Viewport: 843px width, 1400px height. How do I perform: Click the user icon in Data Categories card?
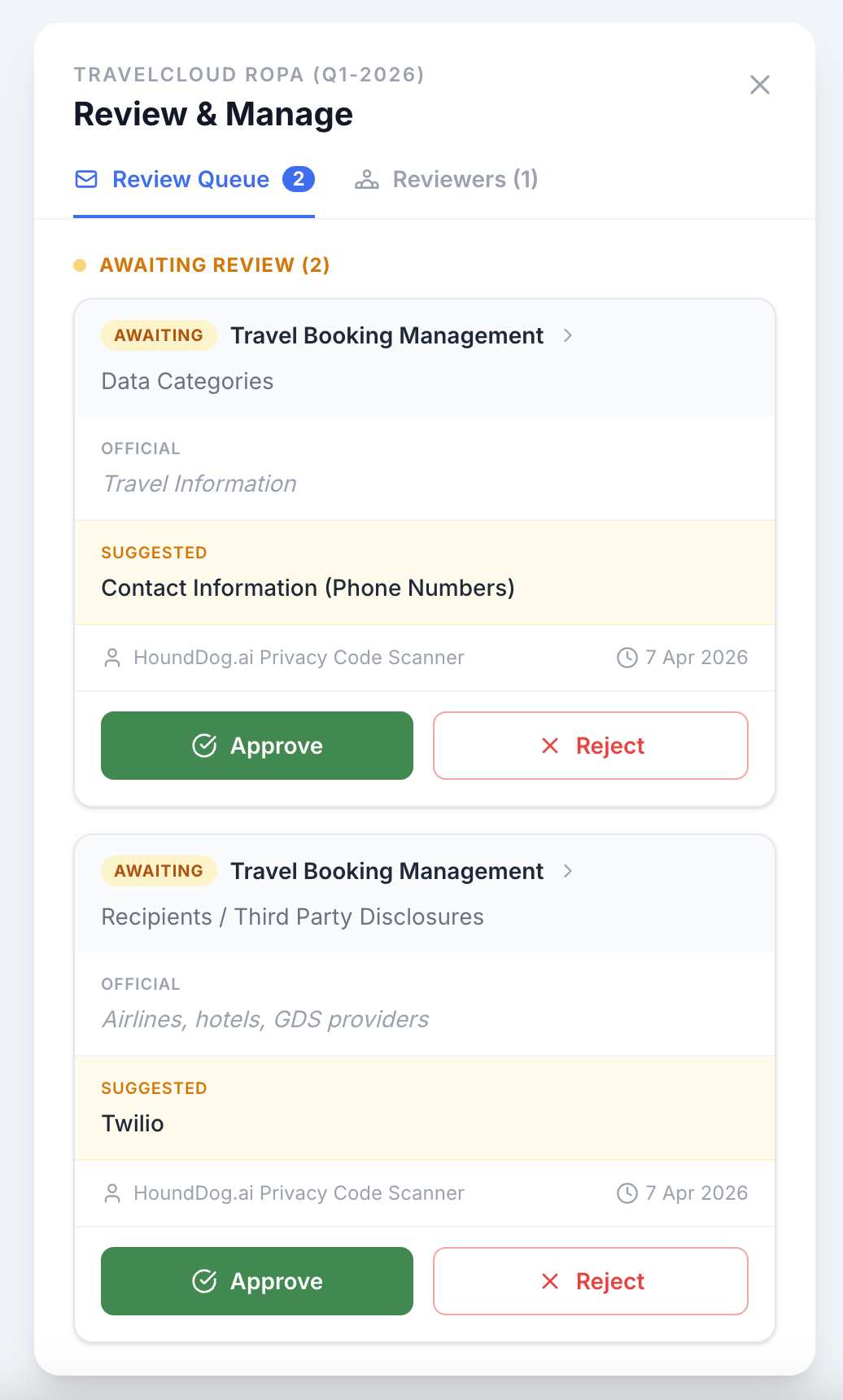[x=112, y=658]
